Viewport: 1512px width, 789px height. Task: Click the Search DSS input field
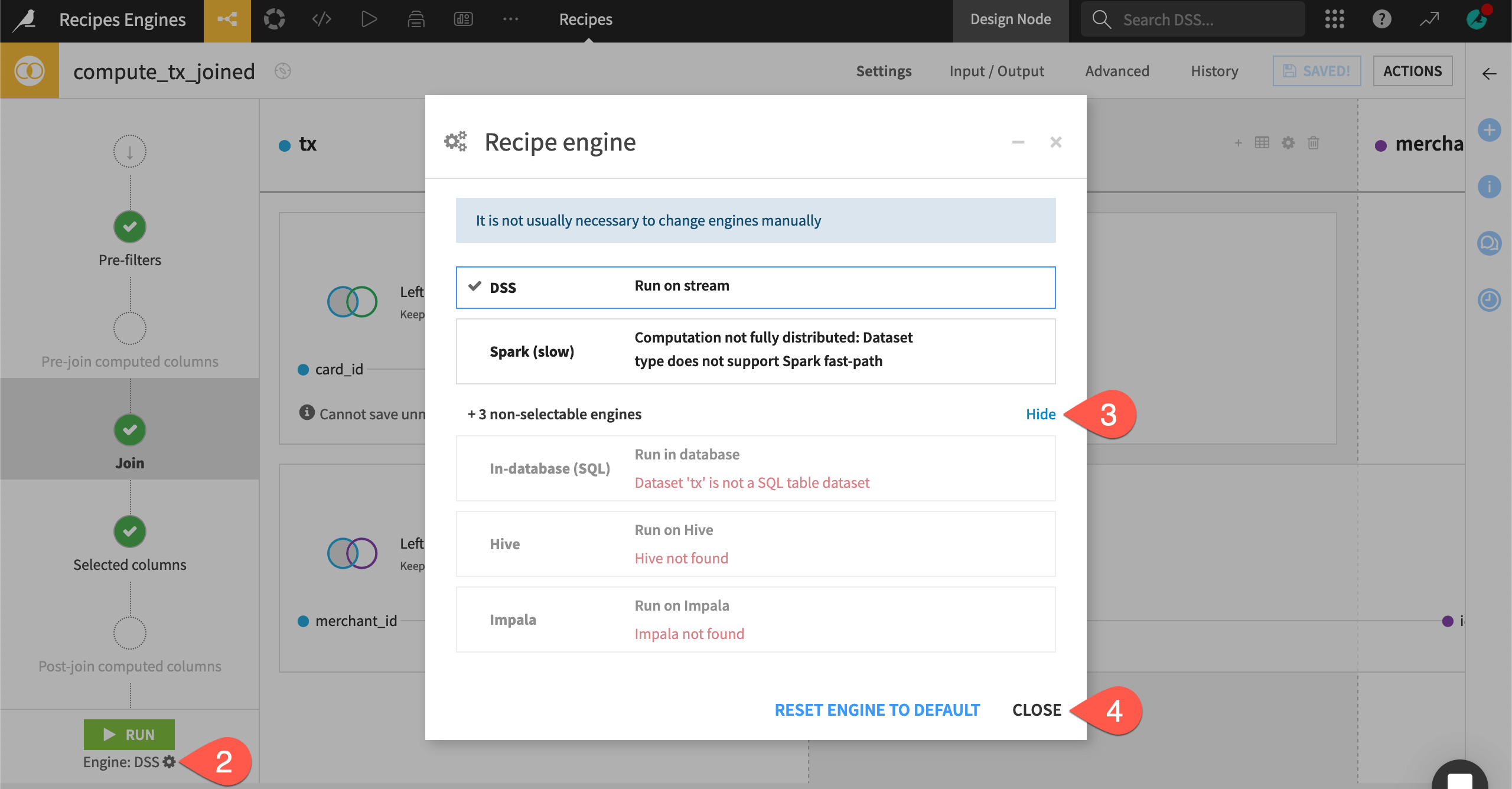[x=1193, y=19]
